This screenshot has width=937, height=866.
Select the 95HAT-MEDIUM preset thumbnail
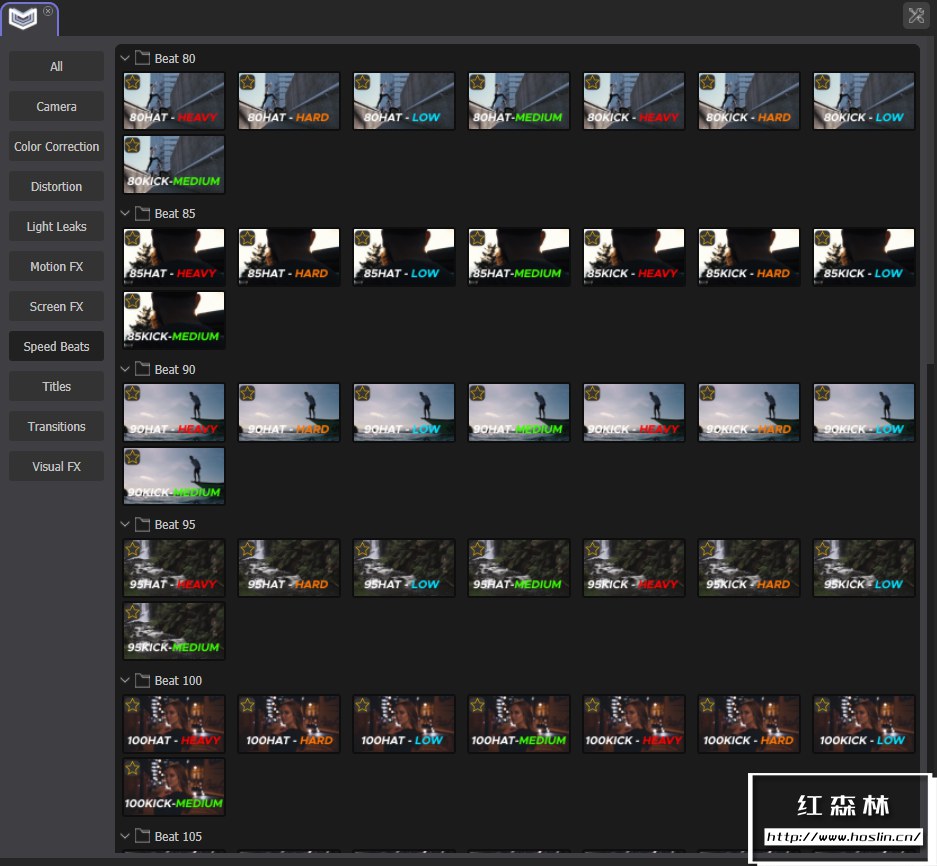point(519,568)
